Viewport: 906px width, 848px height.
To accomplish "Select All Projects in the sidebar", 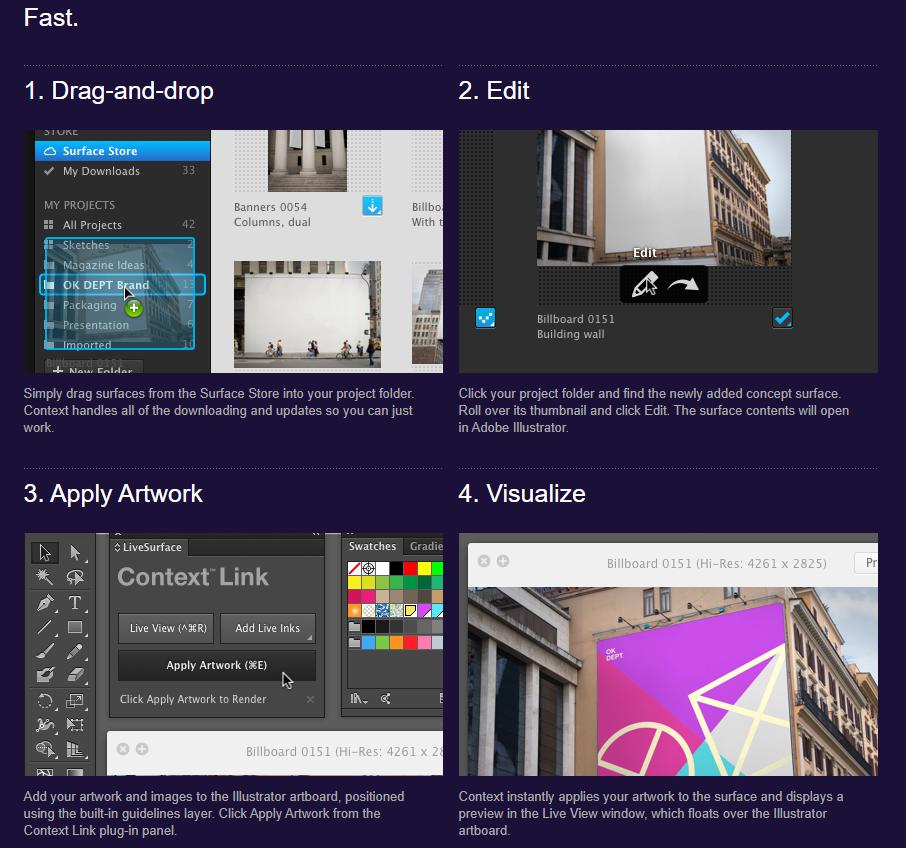I will 122,225.
